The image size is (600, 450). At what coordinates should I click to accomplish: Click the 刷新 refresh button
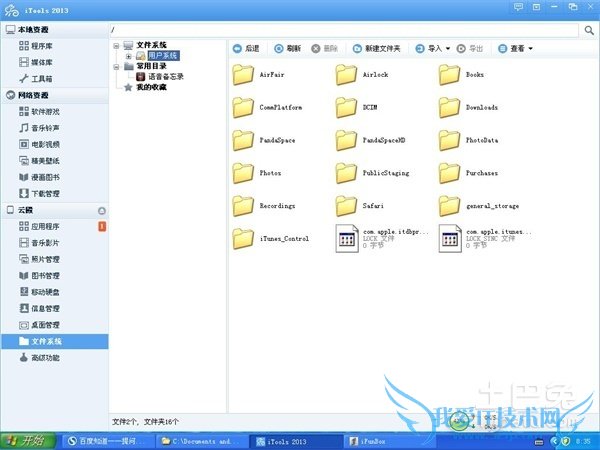pyautogui.click(x=287, y=49)
